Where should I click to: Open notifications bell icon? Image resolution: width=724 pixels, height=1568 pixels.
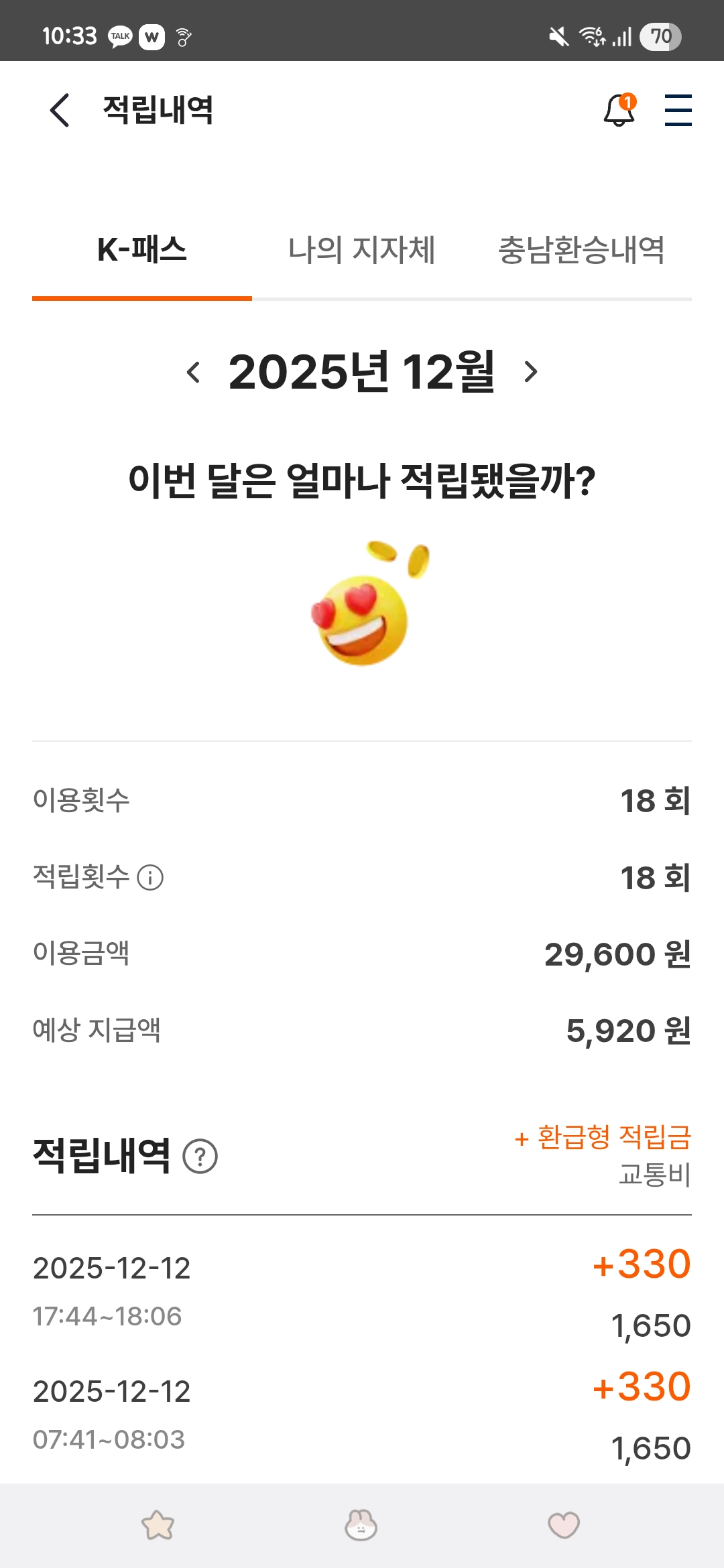tap(619, 111)
